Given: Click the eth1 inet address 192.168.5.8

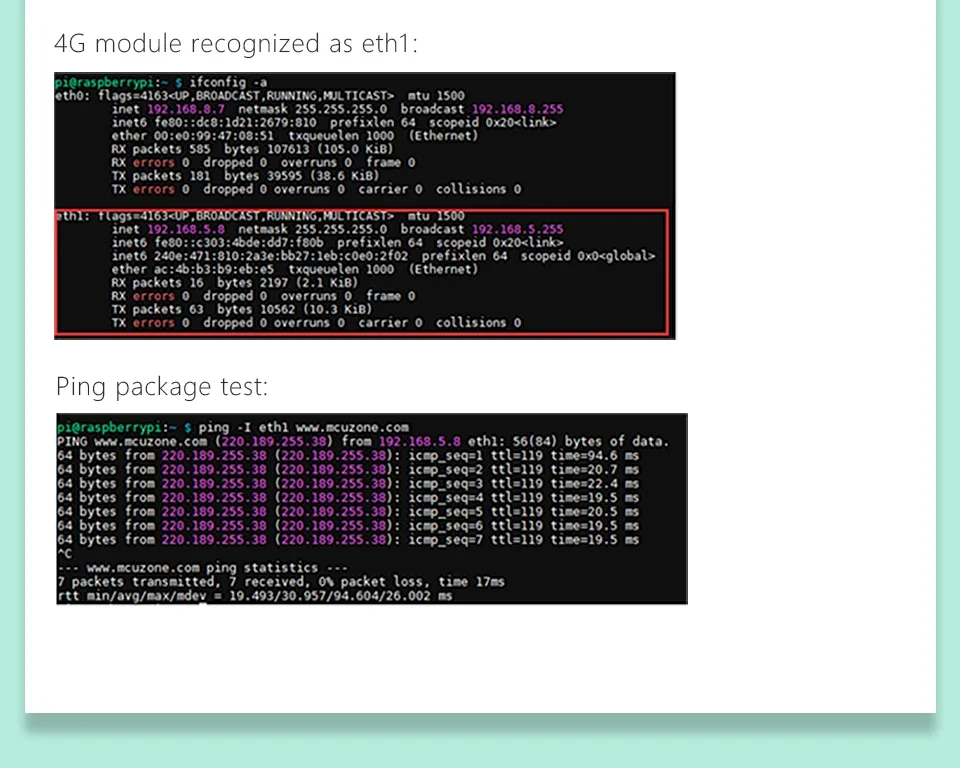Looking at the screenshot, I should pos(185,229).
